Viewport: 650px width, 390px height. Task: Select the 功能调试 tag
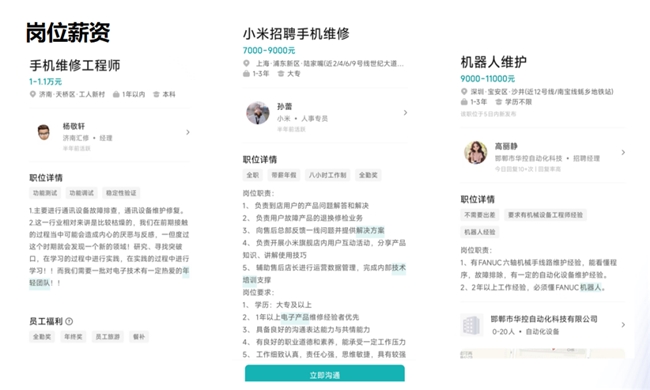82,193
